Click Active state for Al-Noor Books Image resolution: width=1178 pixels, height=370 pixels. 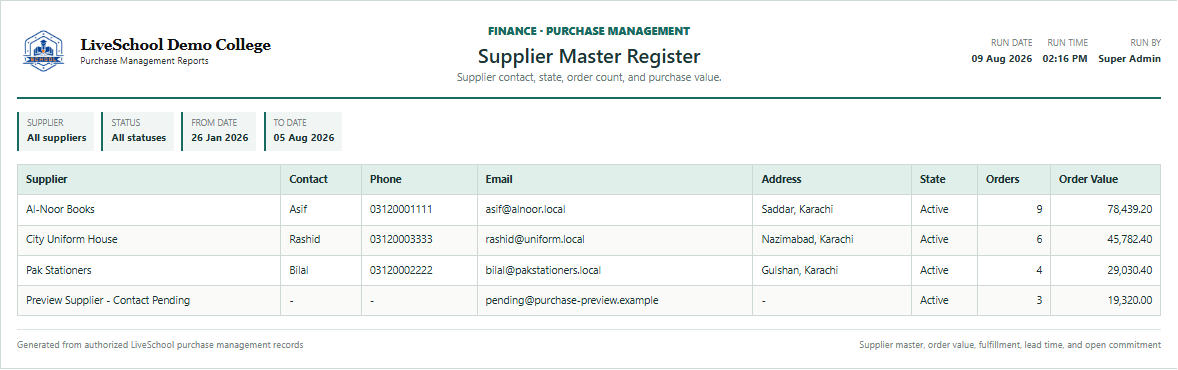[934, 210]
